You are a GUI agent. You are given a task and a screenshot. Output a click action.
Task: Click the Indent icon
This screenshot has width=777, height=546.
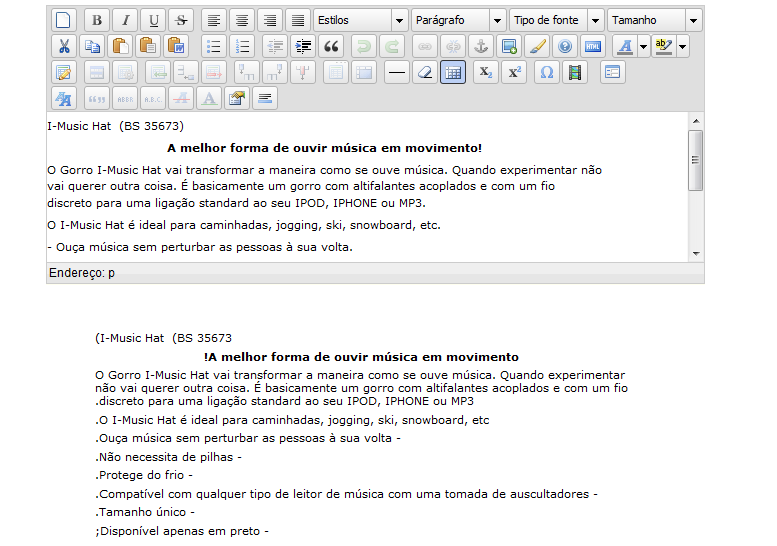tap(303, 47)
